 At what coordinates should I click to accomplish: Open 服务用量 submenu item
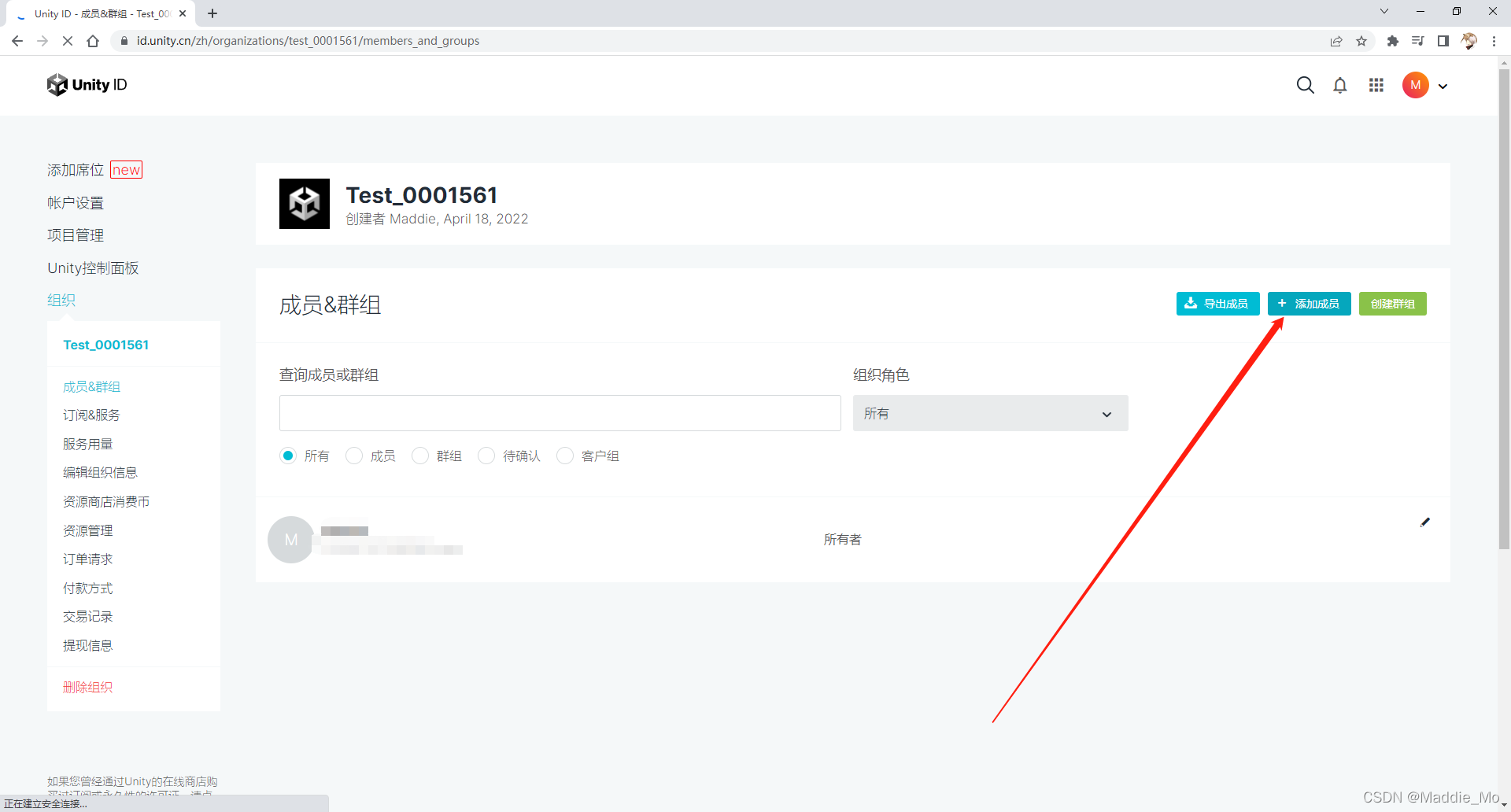87,444
